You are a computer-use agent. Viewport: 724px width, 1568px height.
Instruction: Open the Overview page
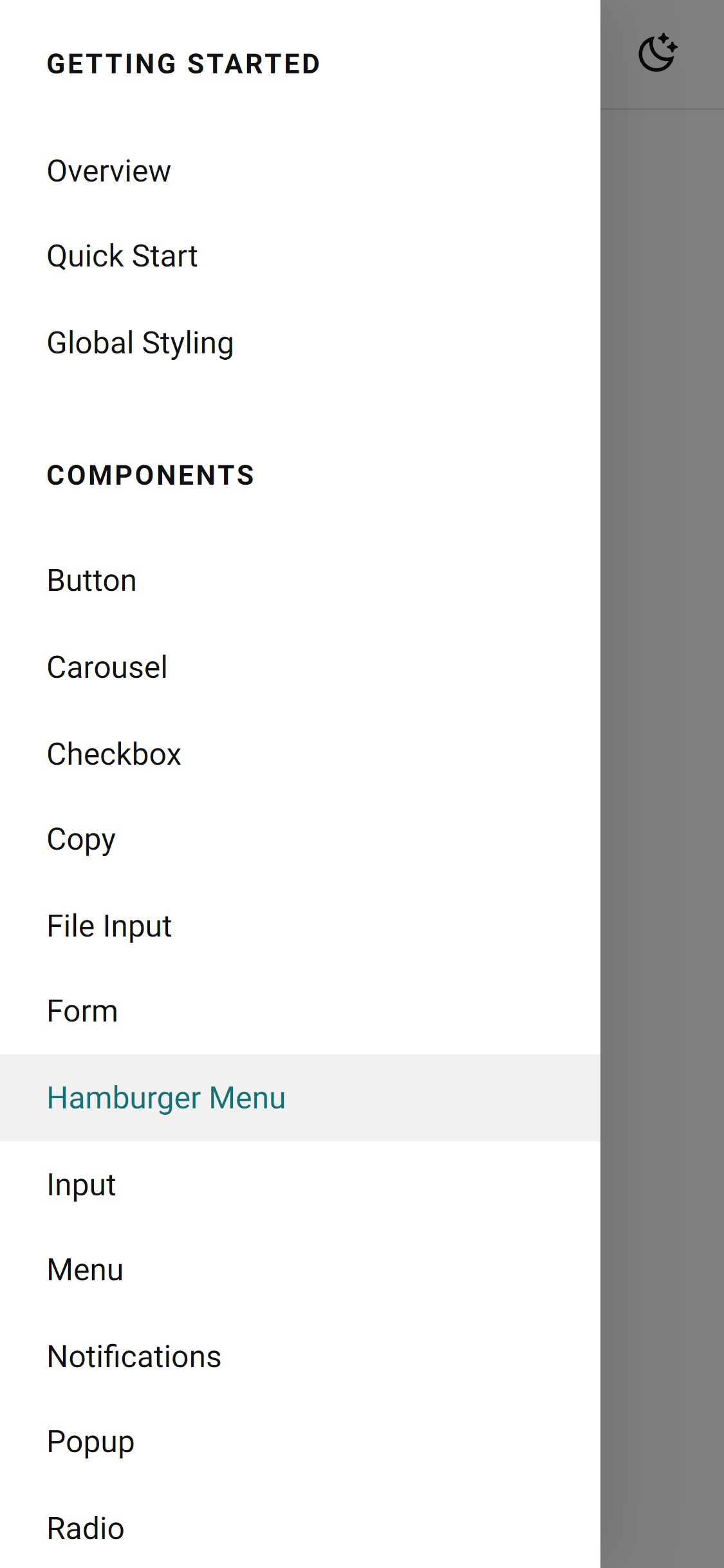[108, 170]
